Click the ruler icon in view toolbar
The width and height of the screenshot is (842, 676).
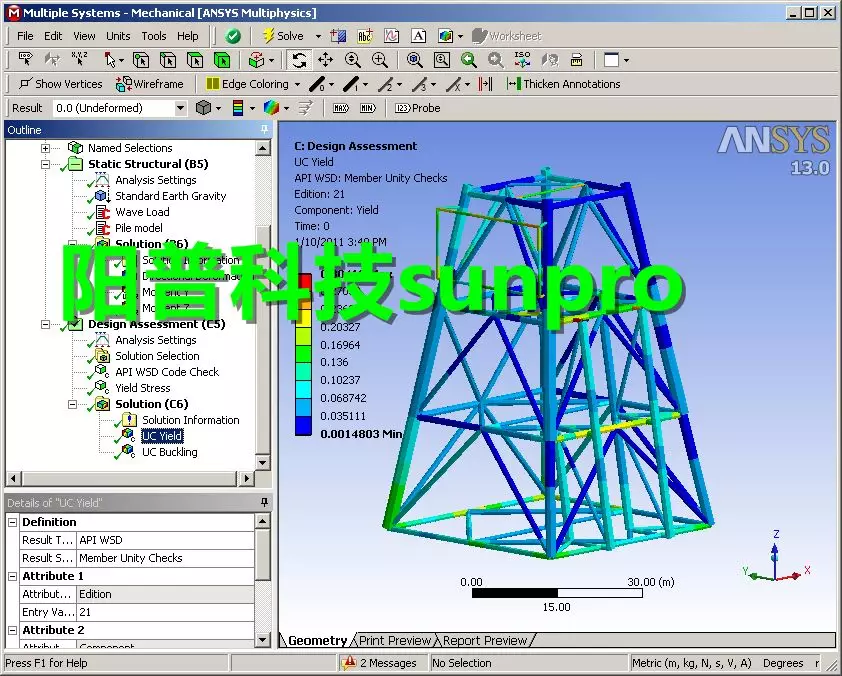coord(576,60)
